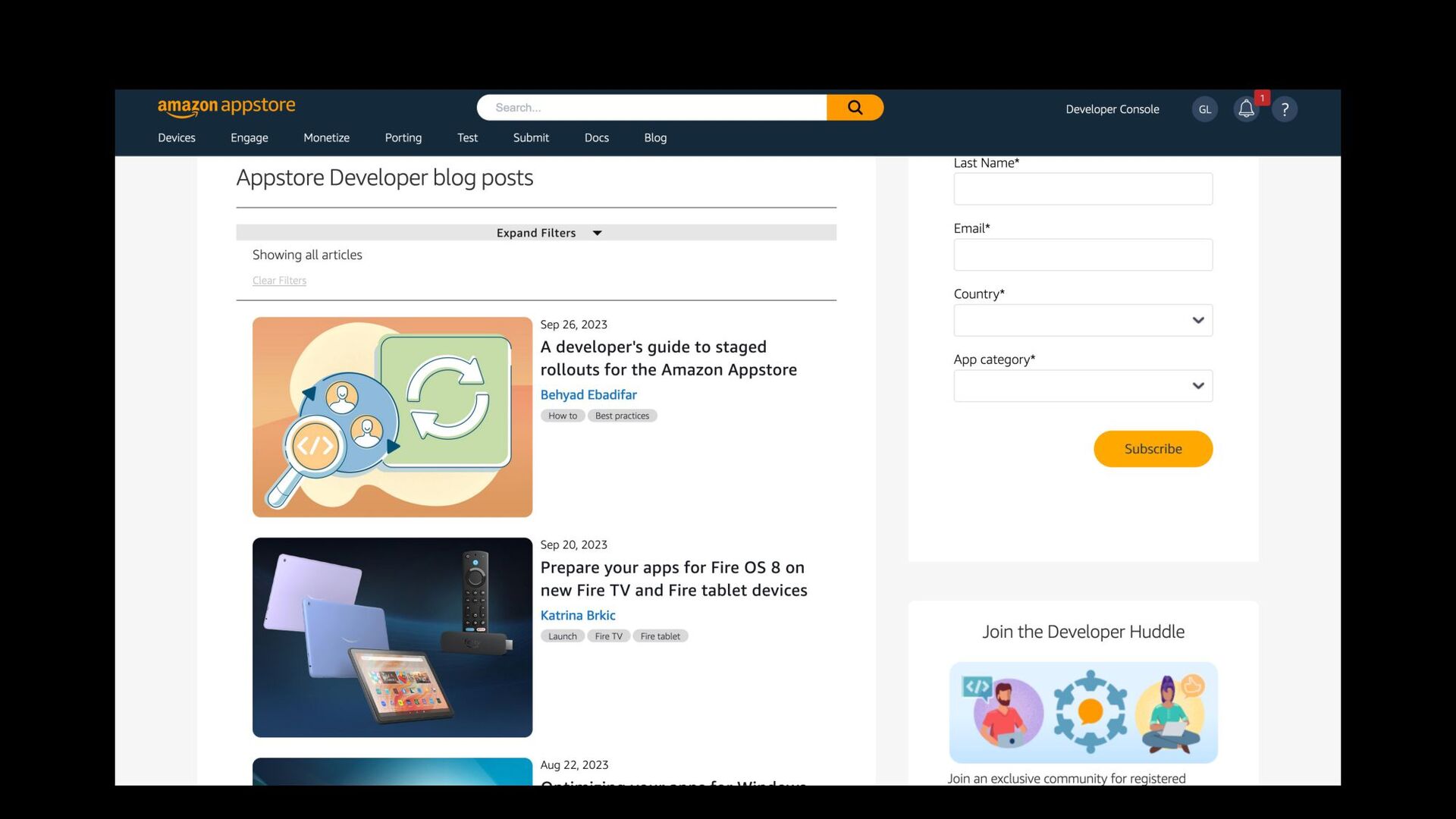
Task: Click the Email input field
Action: (1083, 255)
